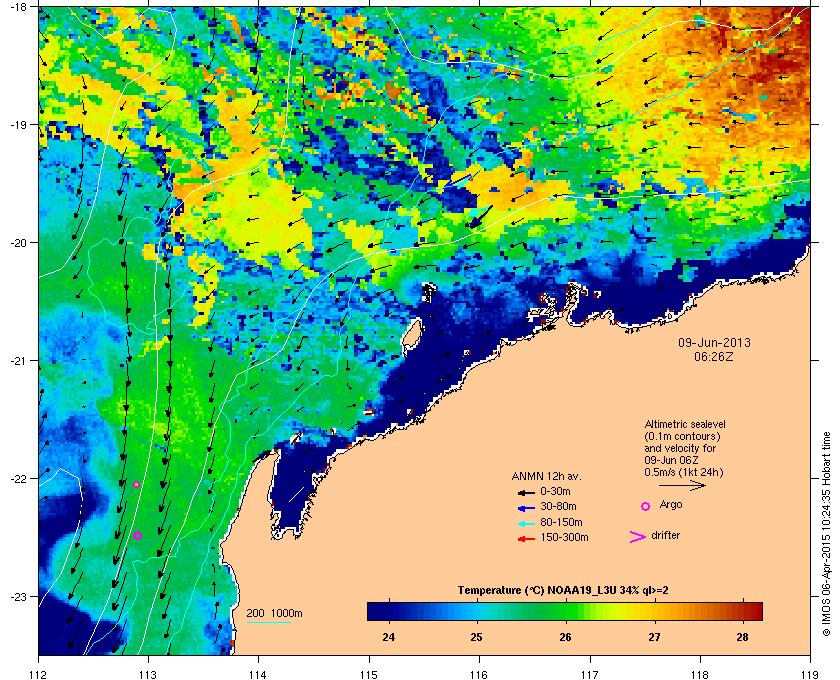Click the '0-30m' depth label
The width and height of the screenshot is (840, 680).
pyautogui.click(x=555, y=491)
